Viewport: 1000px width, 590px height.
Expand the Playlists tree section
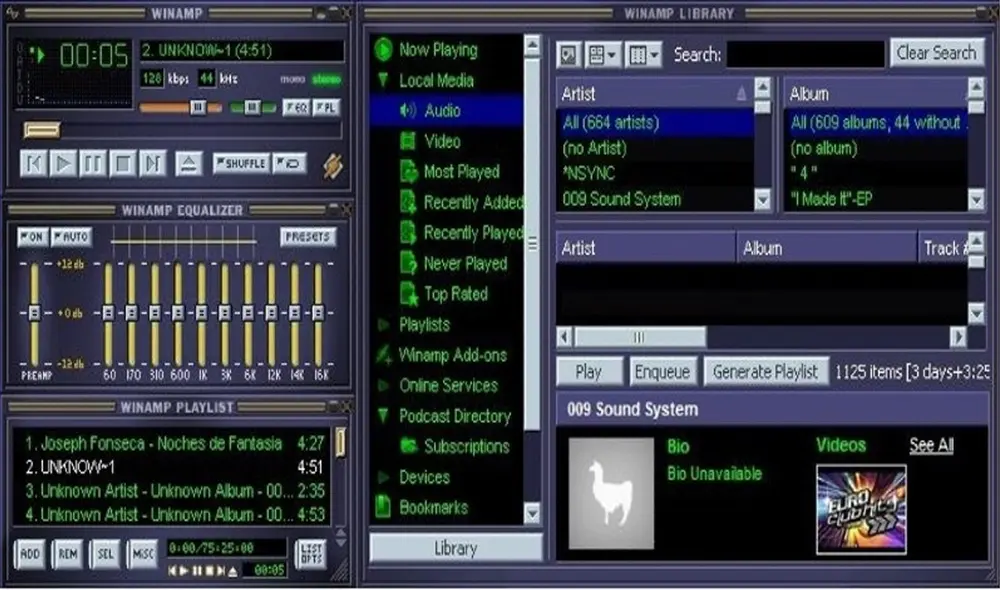pyautogui.click(x=384, y=324)
